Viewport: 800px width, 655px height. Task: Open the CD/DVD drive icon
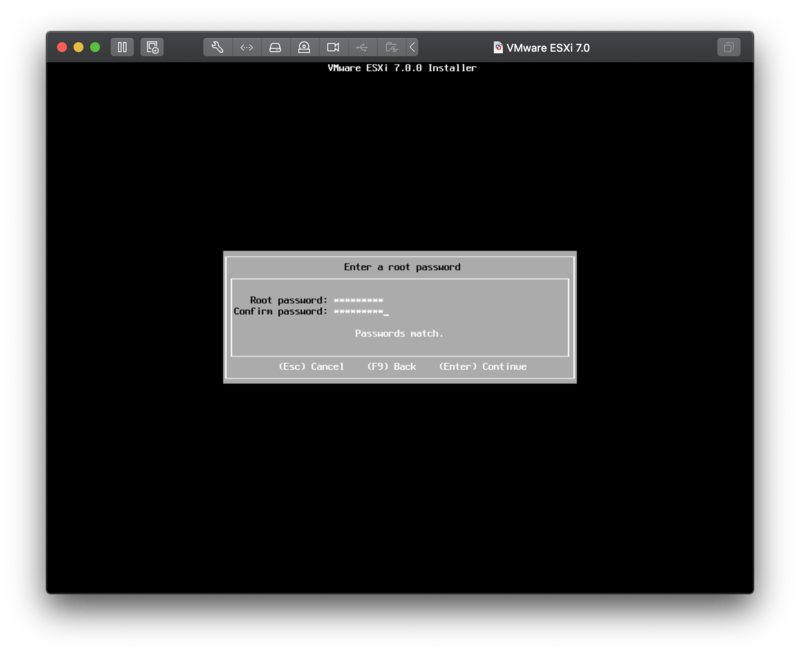click(304, 47)
